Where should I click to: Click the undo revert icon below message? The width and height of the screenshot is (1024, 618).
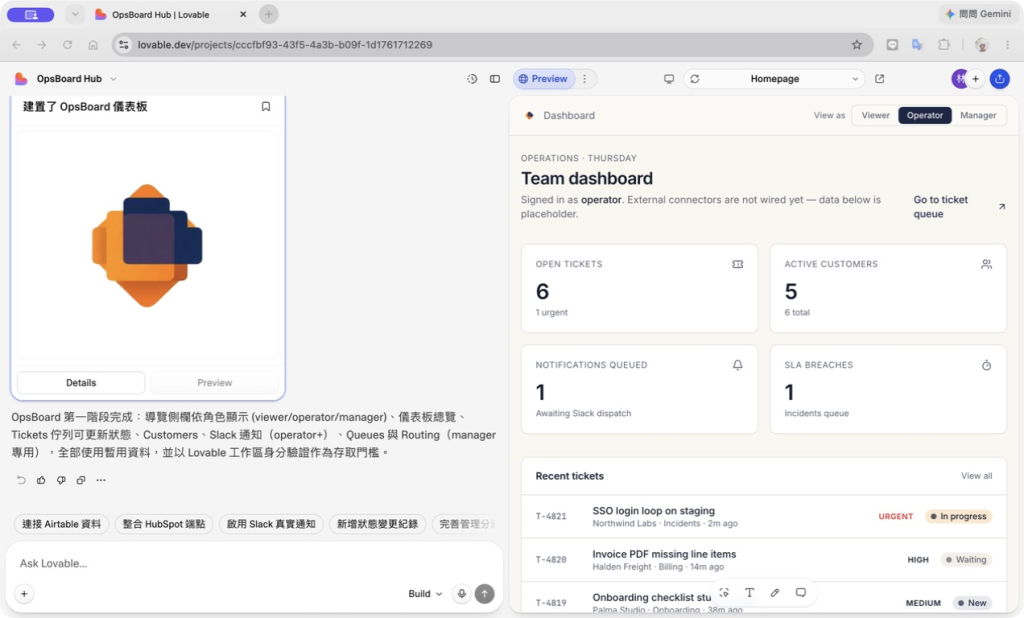click(x=21, y=480)
